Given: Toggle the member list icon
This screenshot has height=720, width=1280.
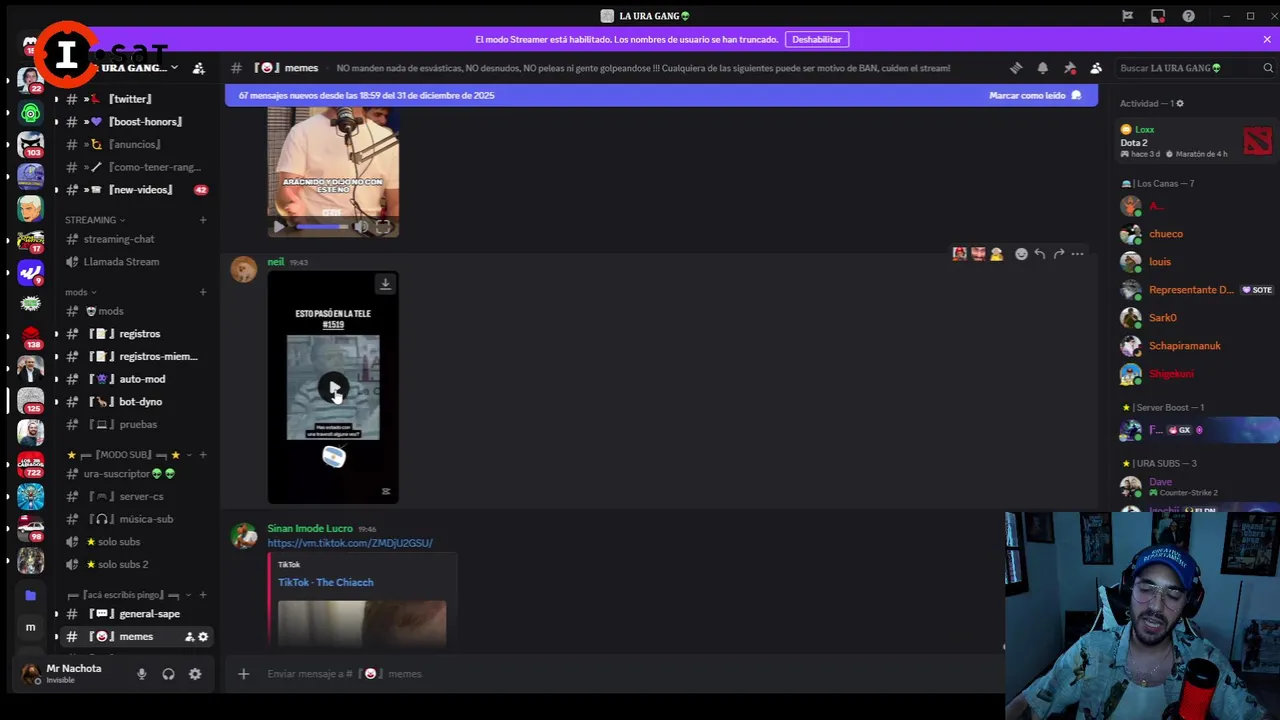Looking at the screenshot, I should pyautogui.click(x=1096, y=68).
